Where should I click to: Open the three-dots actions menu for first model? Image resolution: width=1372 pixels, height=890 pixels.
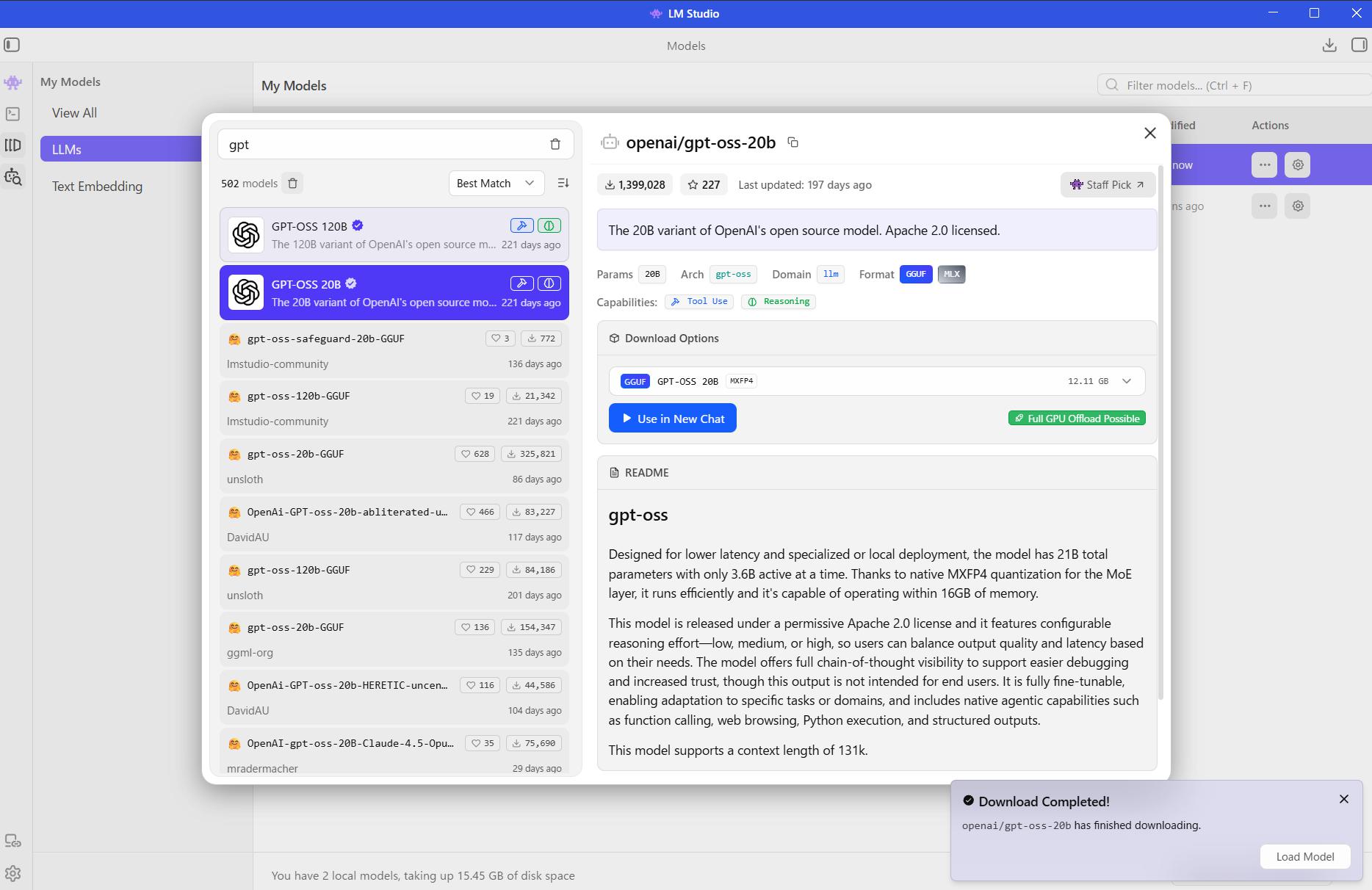[1264, 165]
